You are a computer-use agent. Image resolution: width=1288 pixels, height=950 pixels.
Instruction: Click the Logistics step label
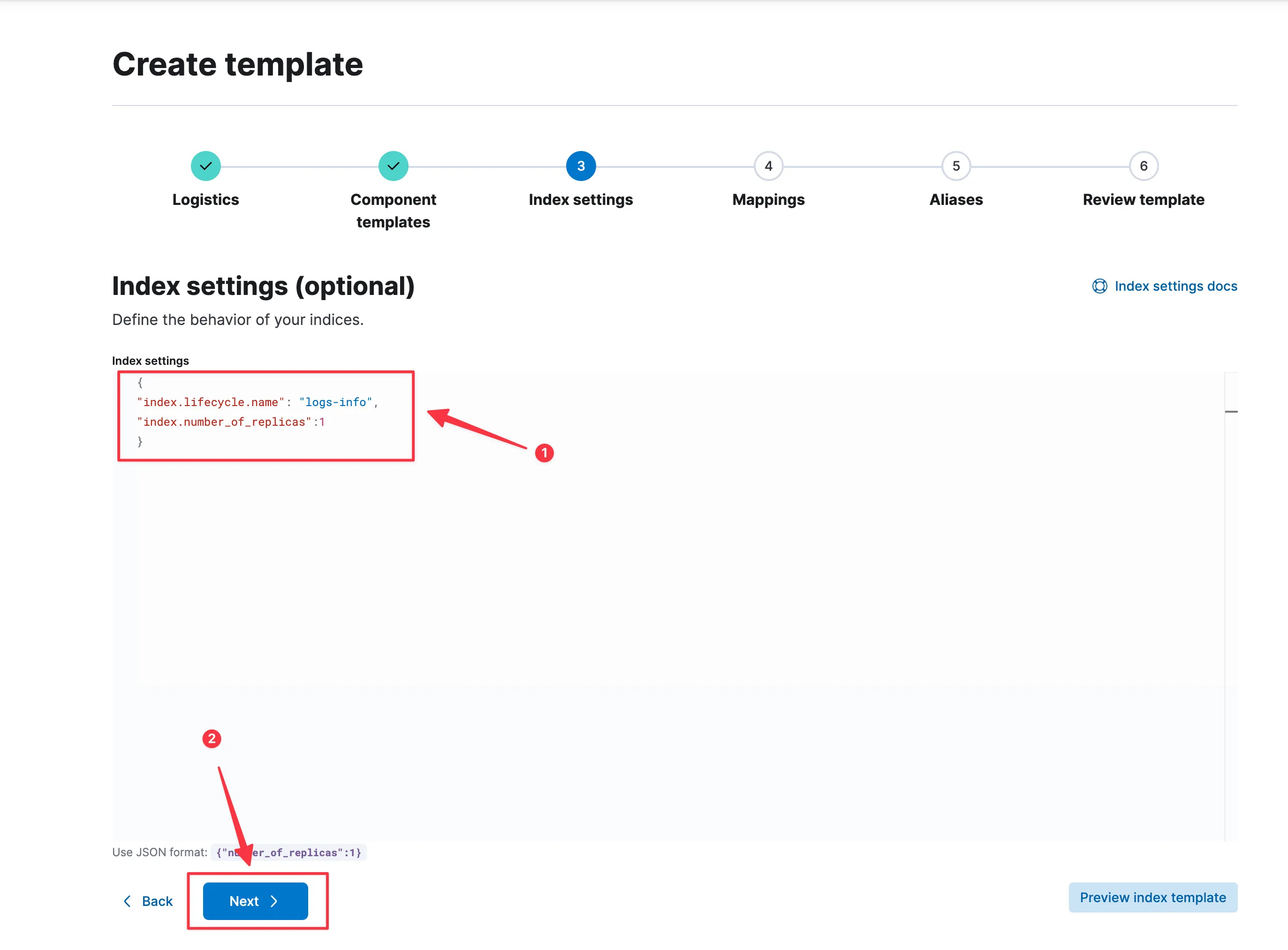(205, 200)
